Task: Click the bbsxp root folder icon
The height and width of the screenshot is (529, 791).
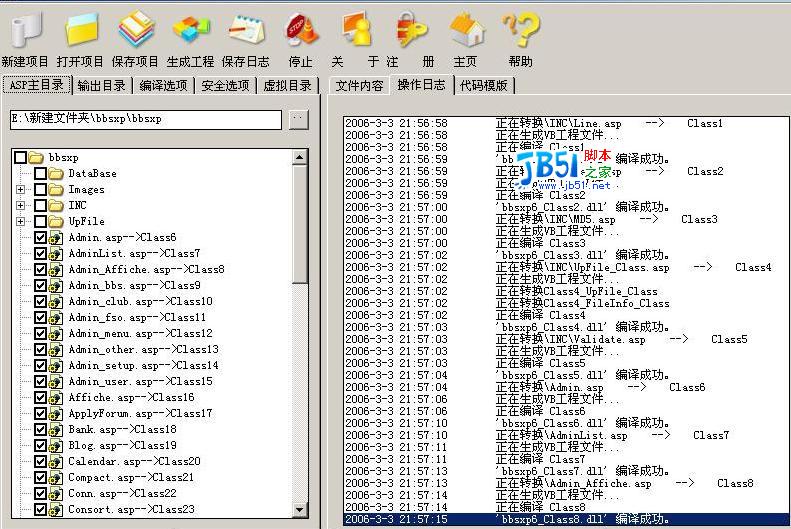Action: click(x=36, y=157)
